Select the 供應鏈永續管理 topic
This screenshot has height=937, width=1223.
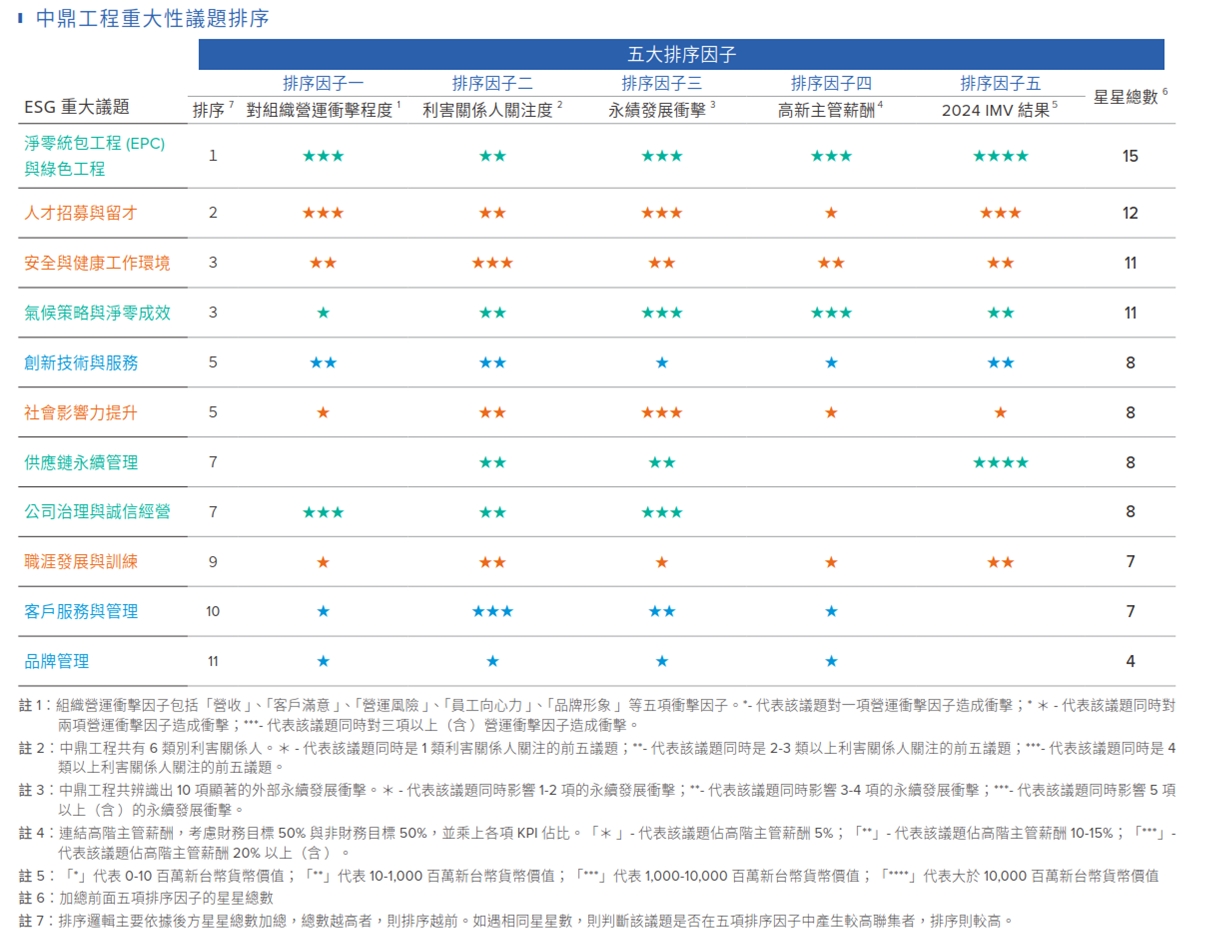coord(81,462)
